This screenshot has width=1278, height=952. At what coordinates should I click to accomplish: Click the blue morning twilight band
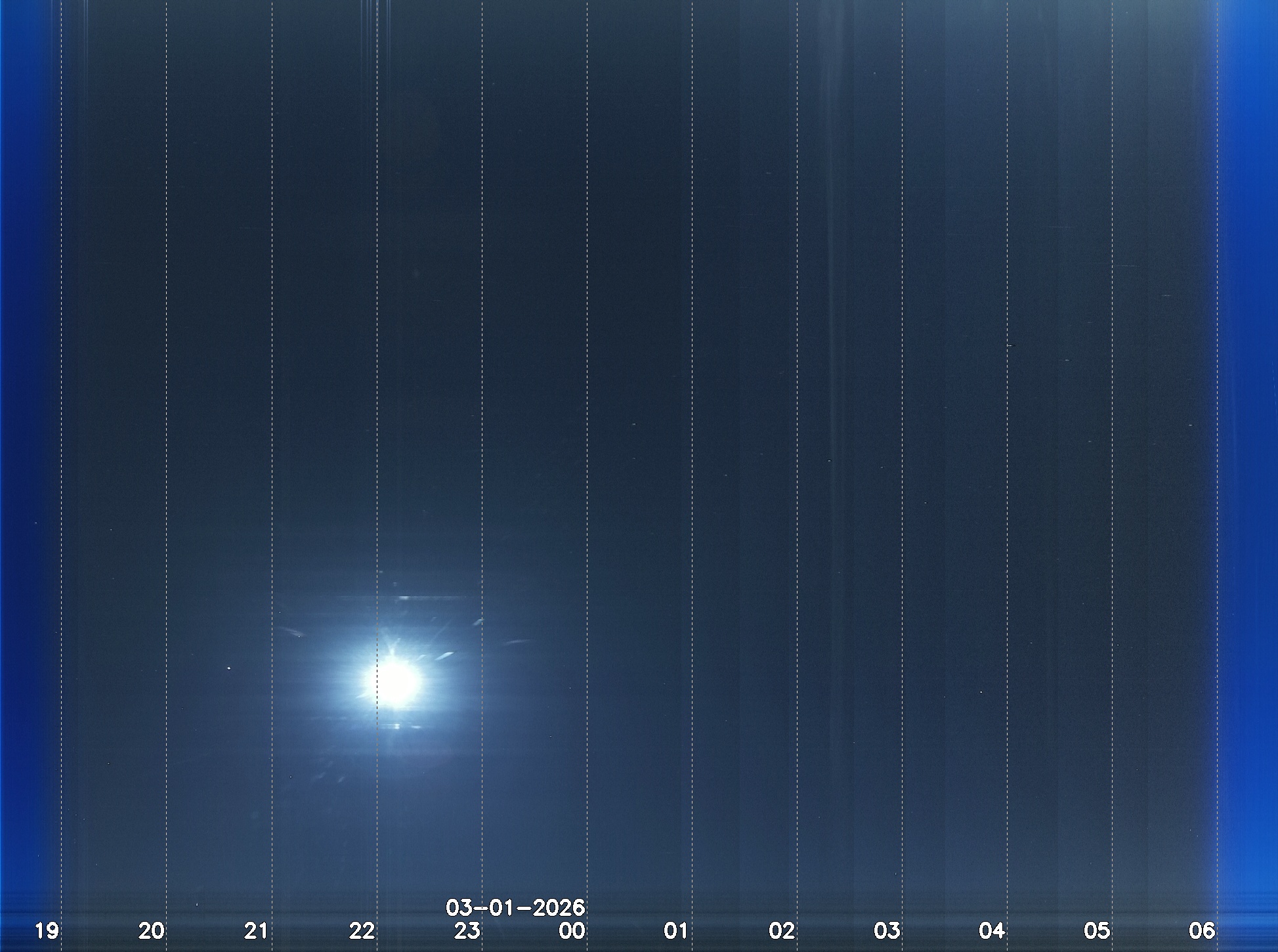tap(1248, 460)
